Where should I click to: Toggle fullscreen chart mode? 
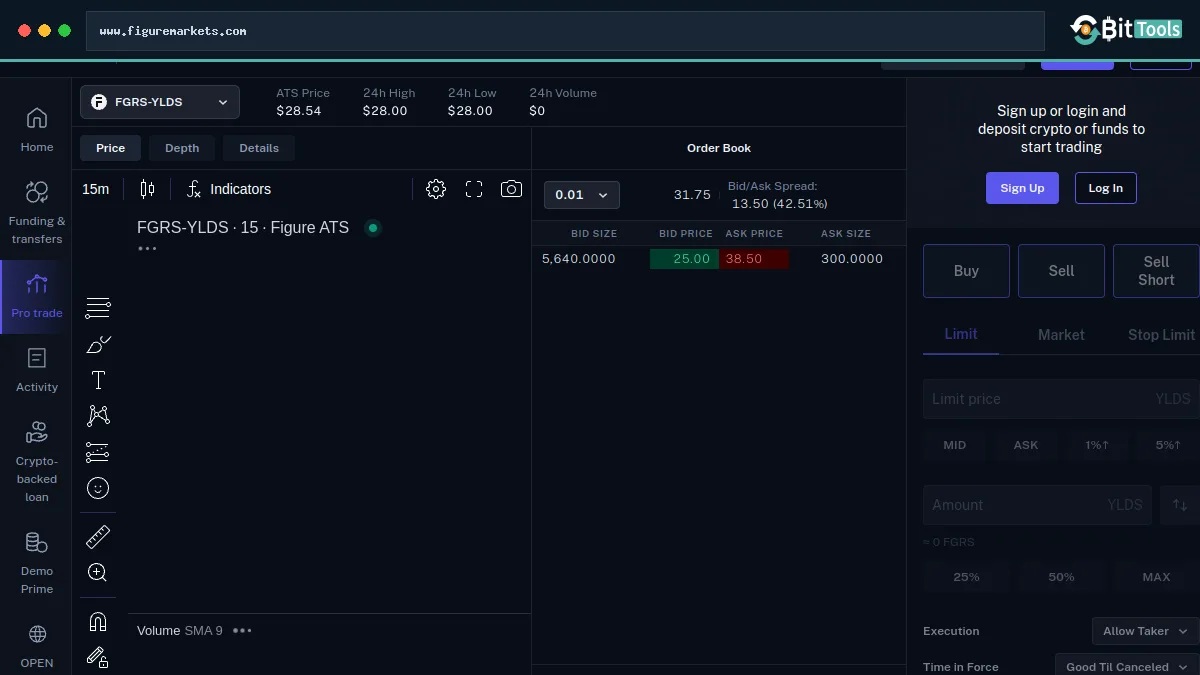coord(474,189)
